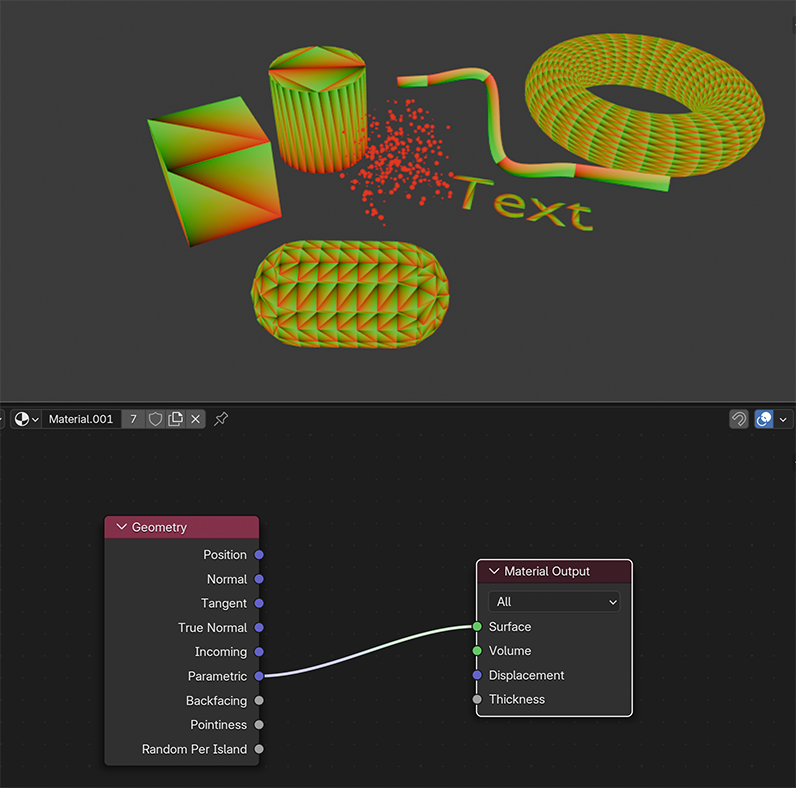Click the Incoming output socket
Image resolution: width=796 pixels, height=788 pixels.
point(259,651)
